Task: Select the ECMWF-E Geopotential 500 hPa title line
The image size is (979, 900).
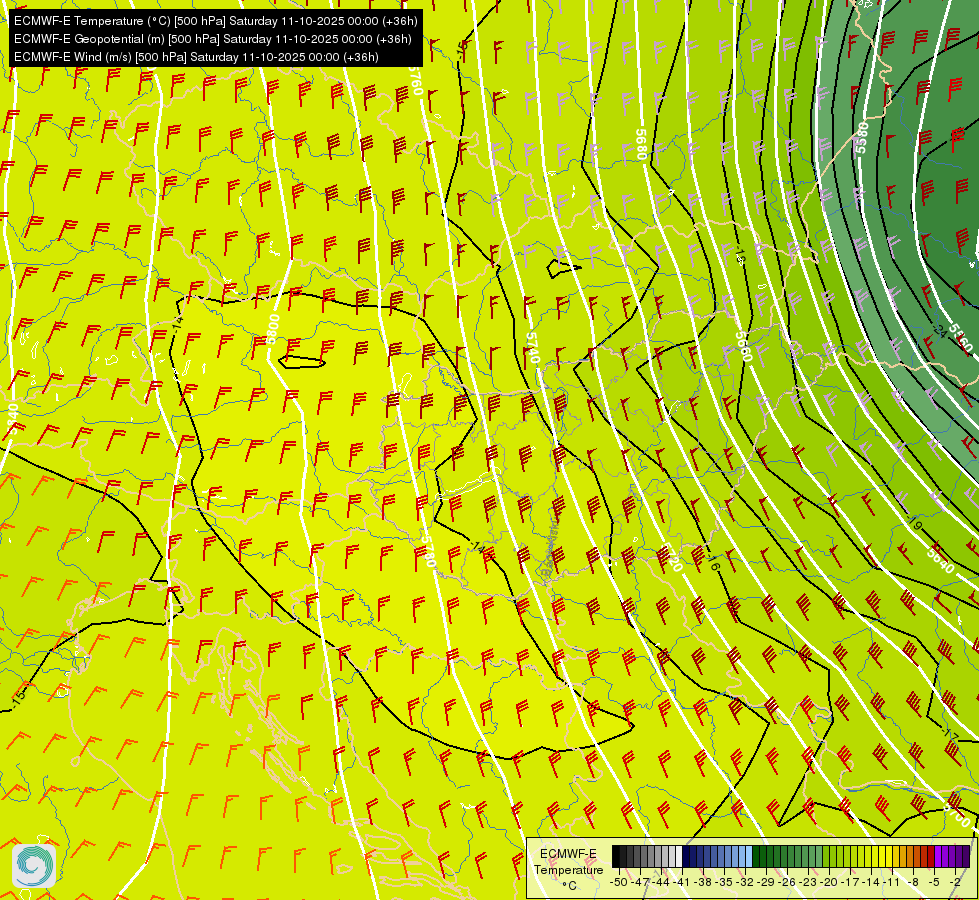Action: click(x=212, y=39)
